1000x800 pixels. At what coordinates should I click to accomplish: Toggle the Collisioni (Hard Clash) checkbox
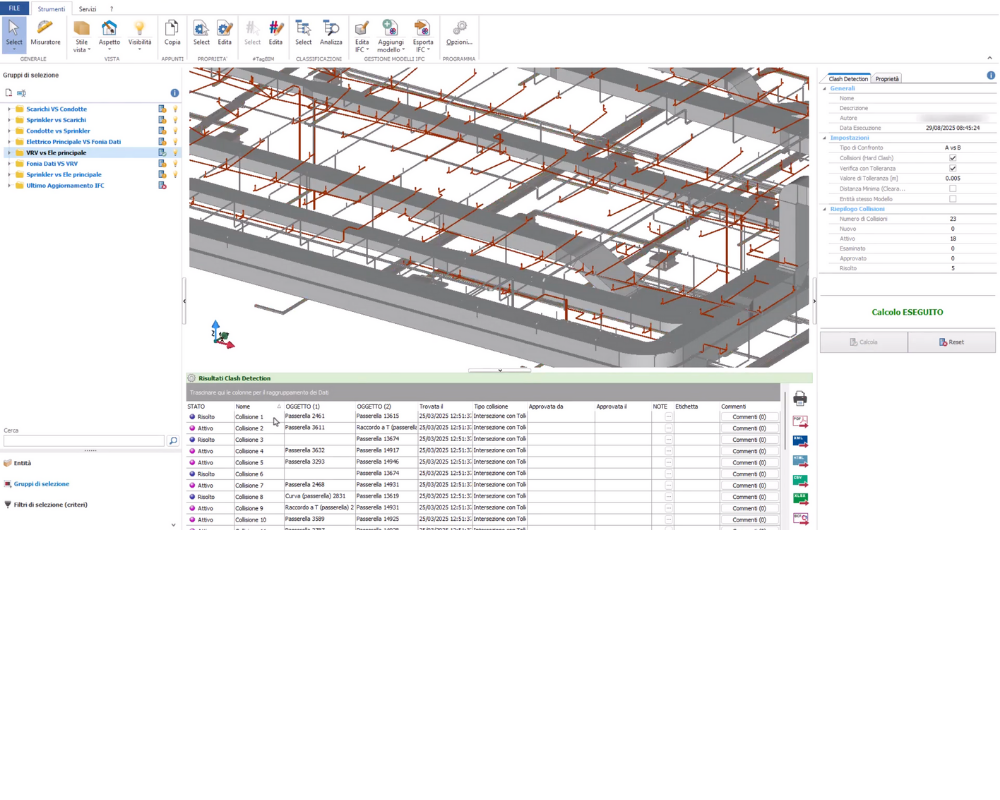coord(953,158)
